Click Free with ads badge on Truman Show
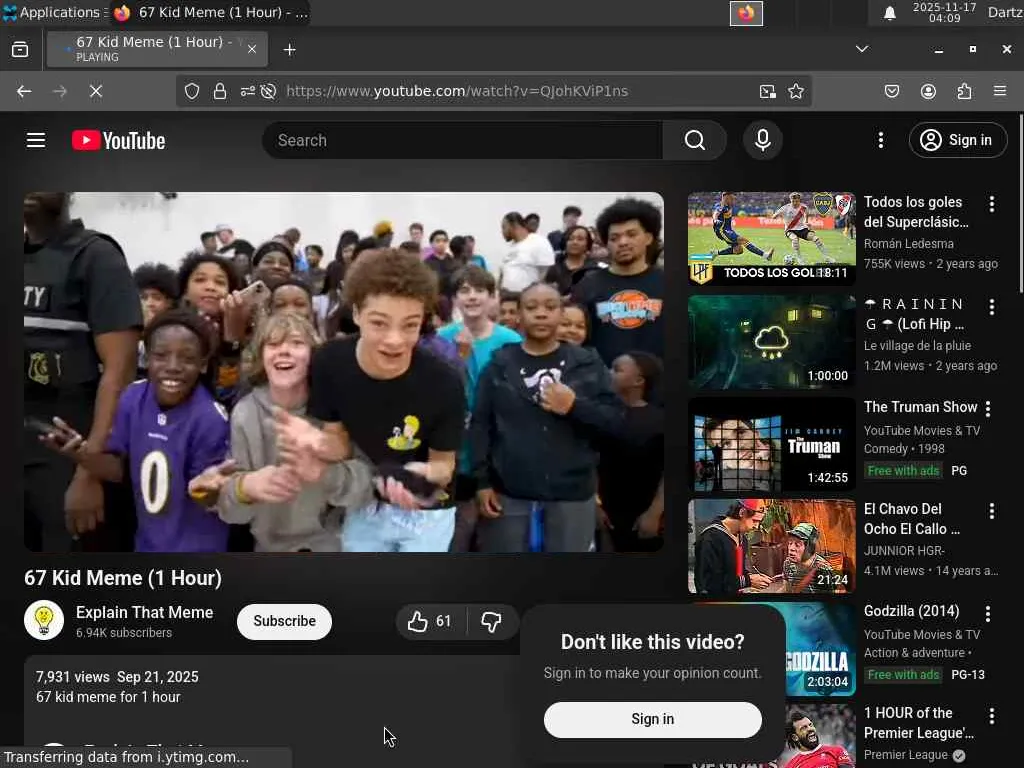This screenshot has height=768, width=1024. tap(903, 471)
